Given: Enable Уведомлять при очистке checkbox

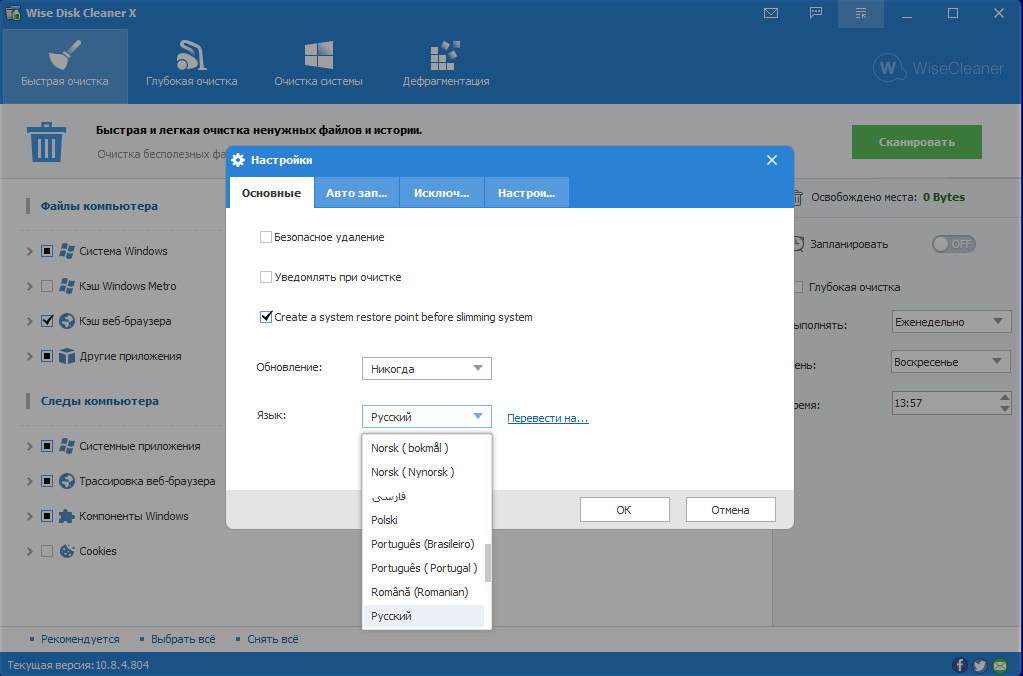Looking at the screenshot, I should (266, 277).
